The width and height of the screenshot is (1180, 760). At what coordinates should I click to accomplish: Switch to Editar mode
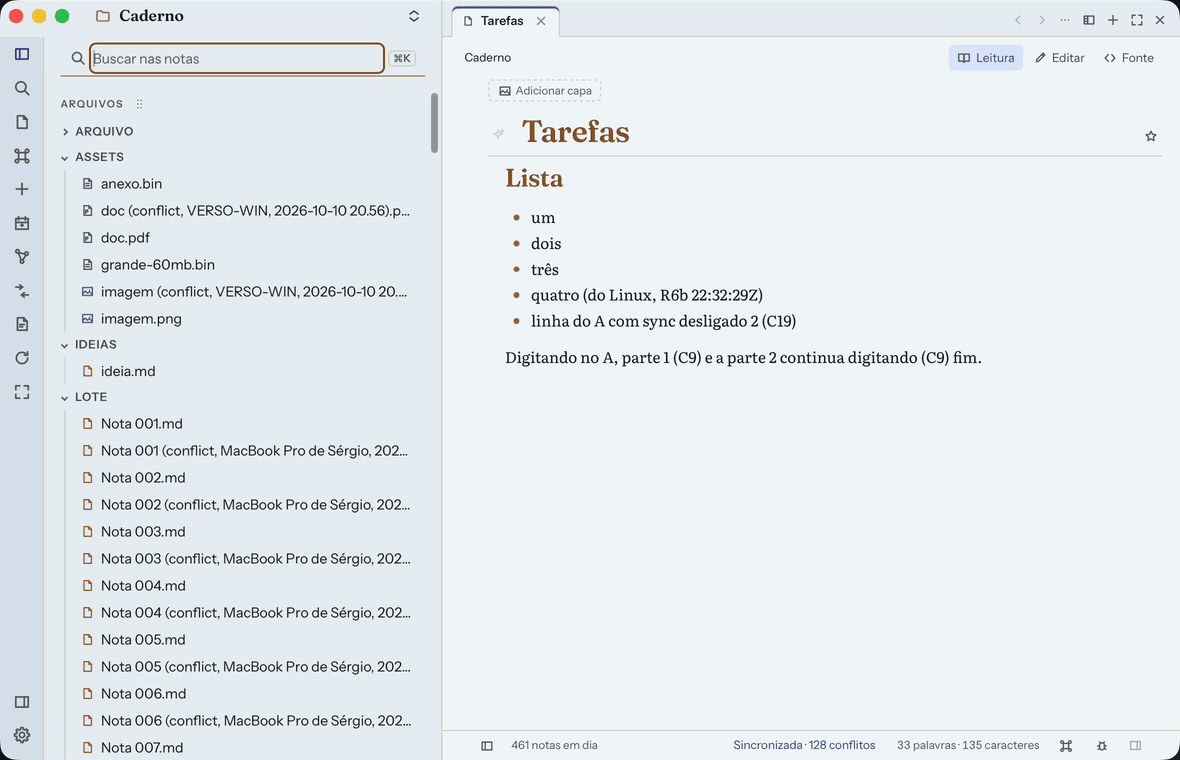tap(1060, 58)
